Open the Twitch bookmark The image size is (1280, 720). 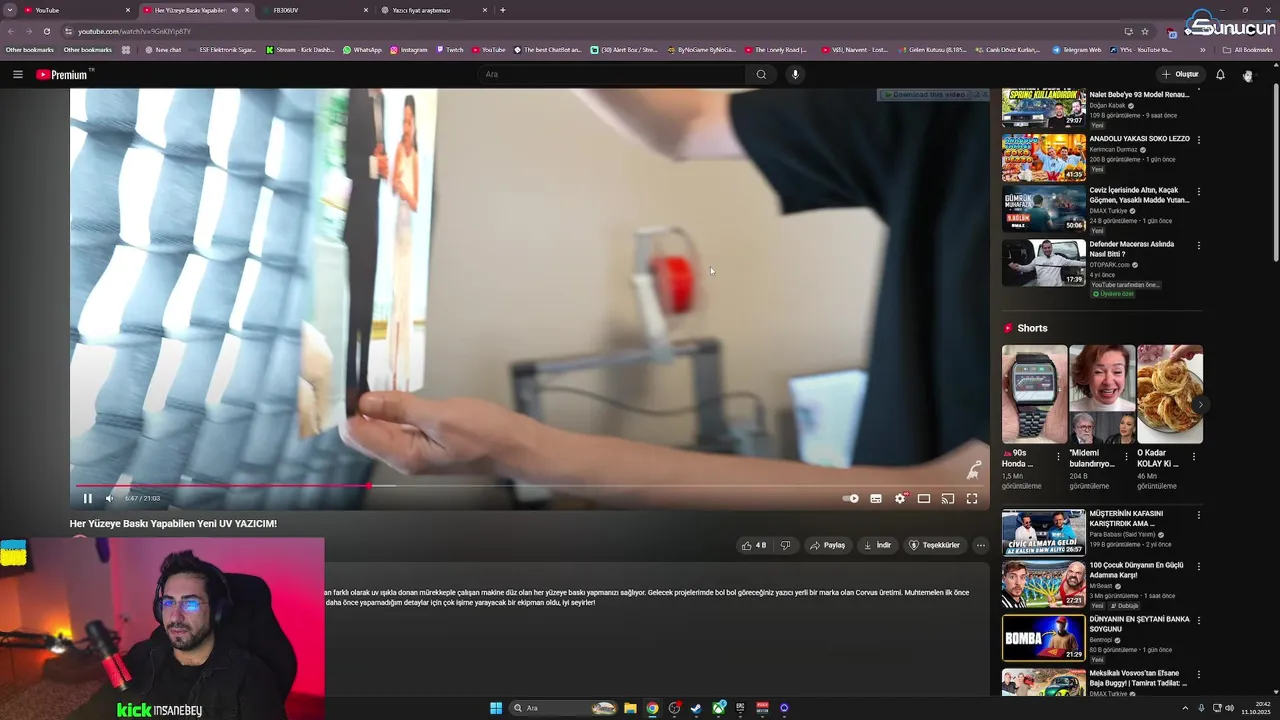coord(449,49)
